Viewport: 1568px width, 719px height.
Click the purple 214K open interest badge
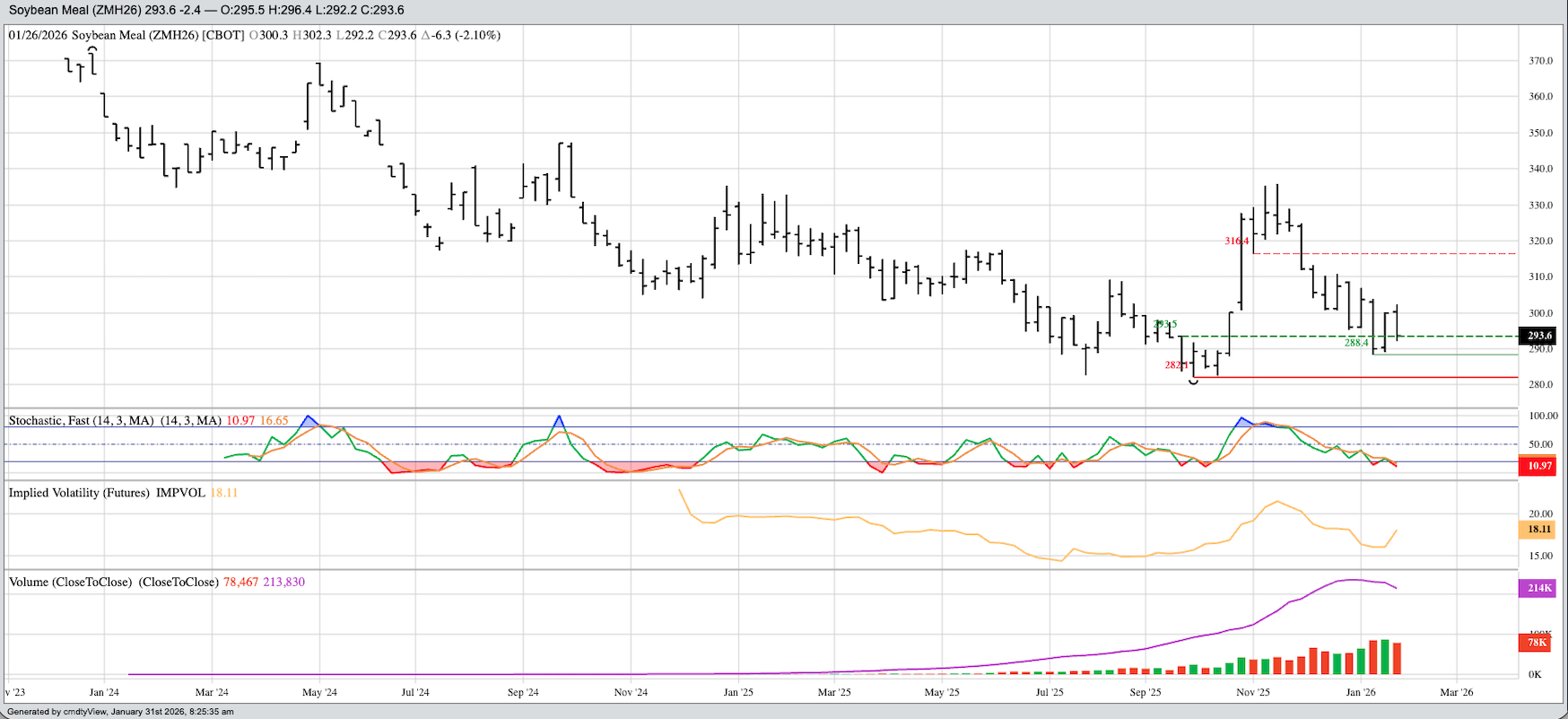point(1539,588)
